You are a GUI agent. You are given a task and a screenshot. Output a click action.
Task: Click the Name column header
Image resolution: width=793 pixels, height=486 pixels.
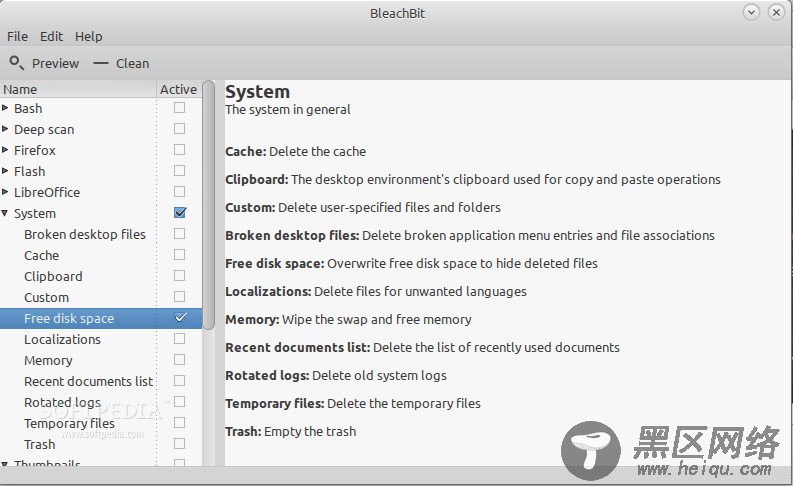pos(78,89)
